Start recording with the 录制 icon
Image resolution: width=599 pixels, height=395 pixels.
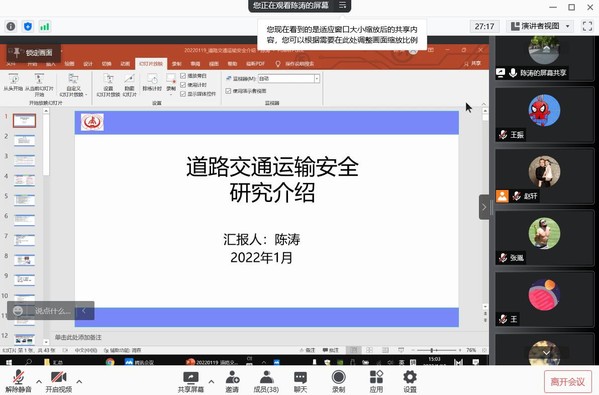(338, 377)
